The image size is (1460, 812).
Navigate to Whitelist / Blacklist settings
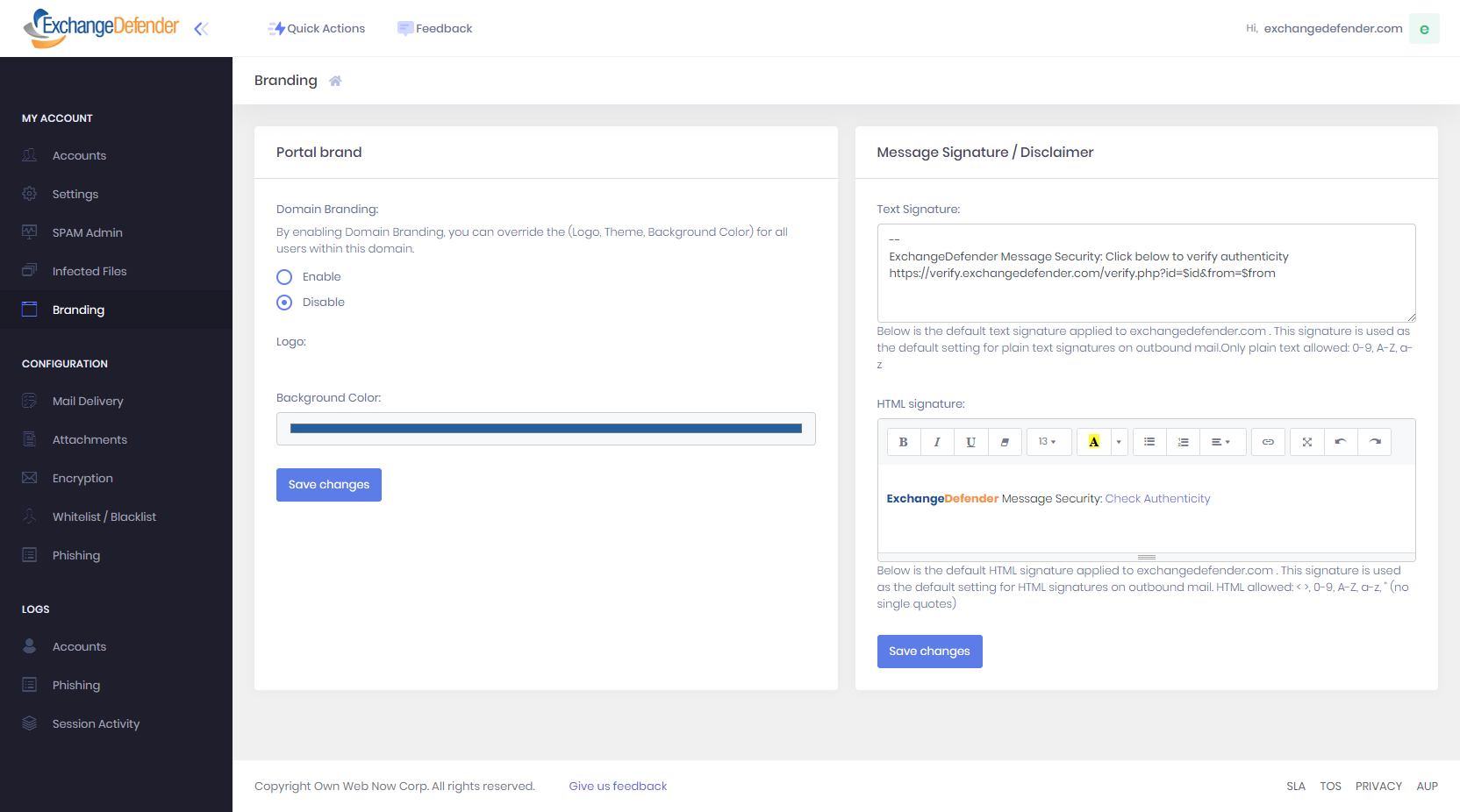pos(104,516)
